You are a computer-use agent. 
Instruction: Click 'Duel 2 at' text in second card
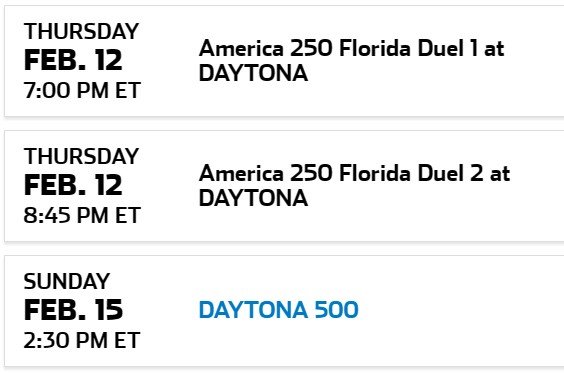click(464, 173)
